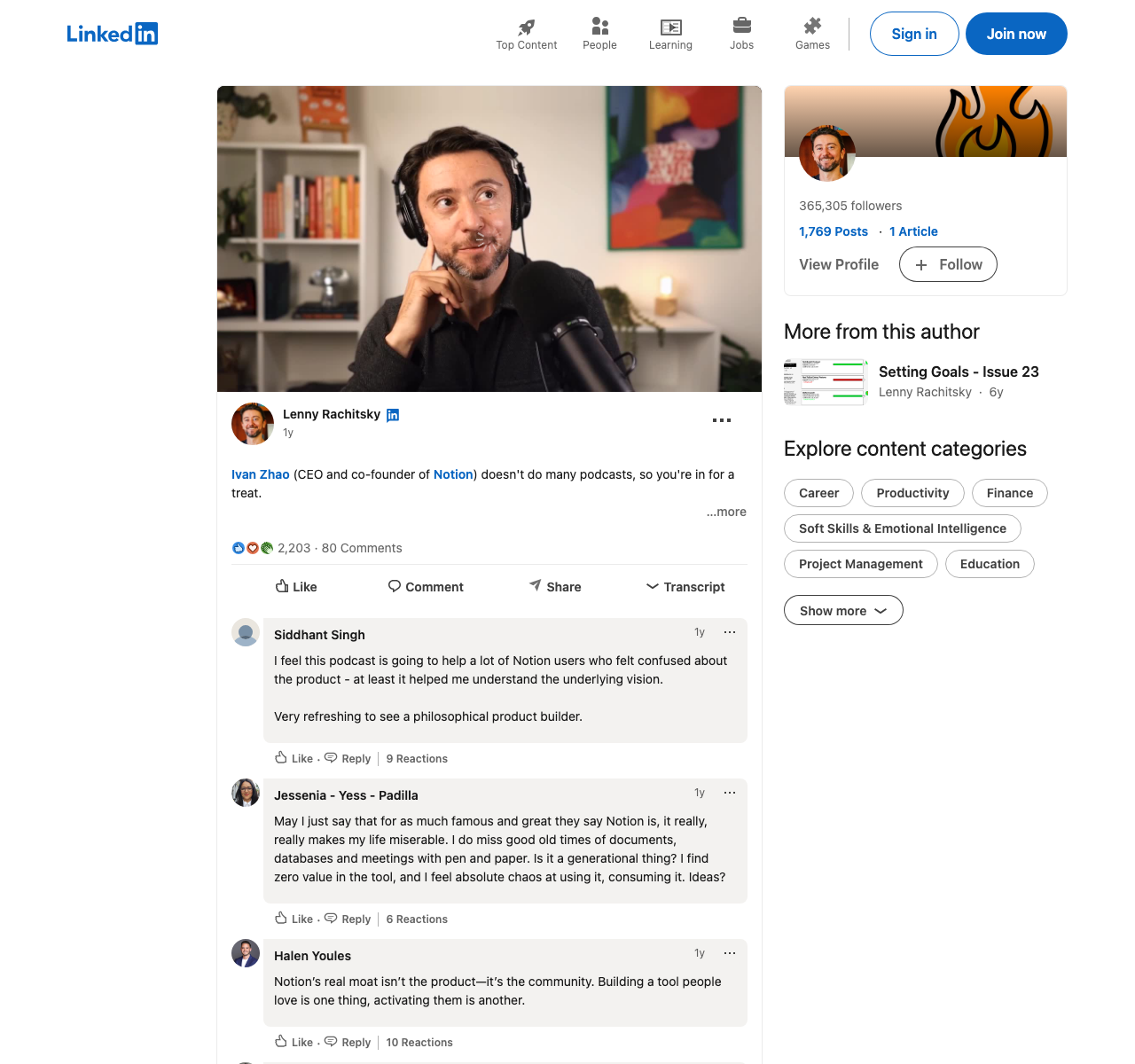The width and height of the screenshot is (1135, 1064).
Task: Open Jessenia - Yess - Padilla name link
Action: [346, 795]
